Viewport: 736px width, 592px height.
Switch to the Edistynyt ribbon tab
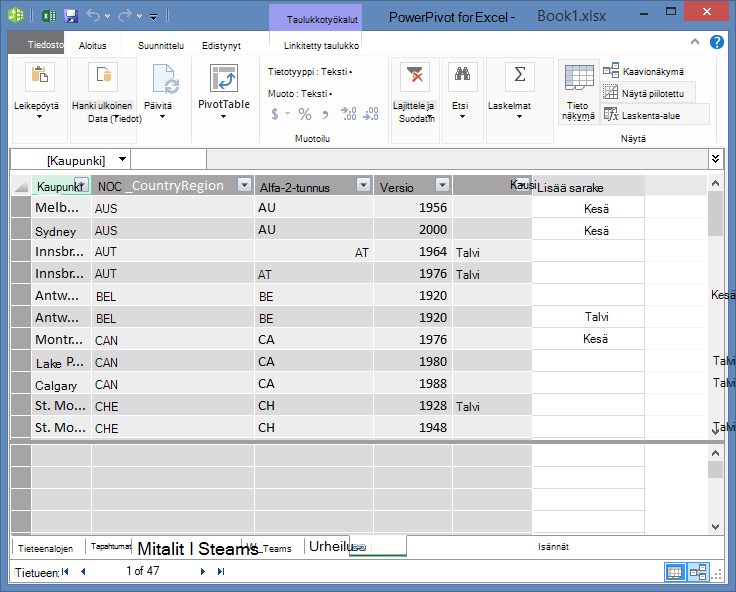[x=221, y=46]
